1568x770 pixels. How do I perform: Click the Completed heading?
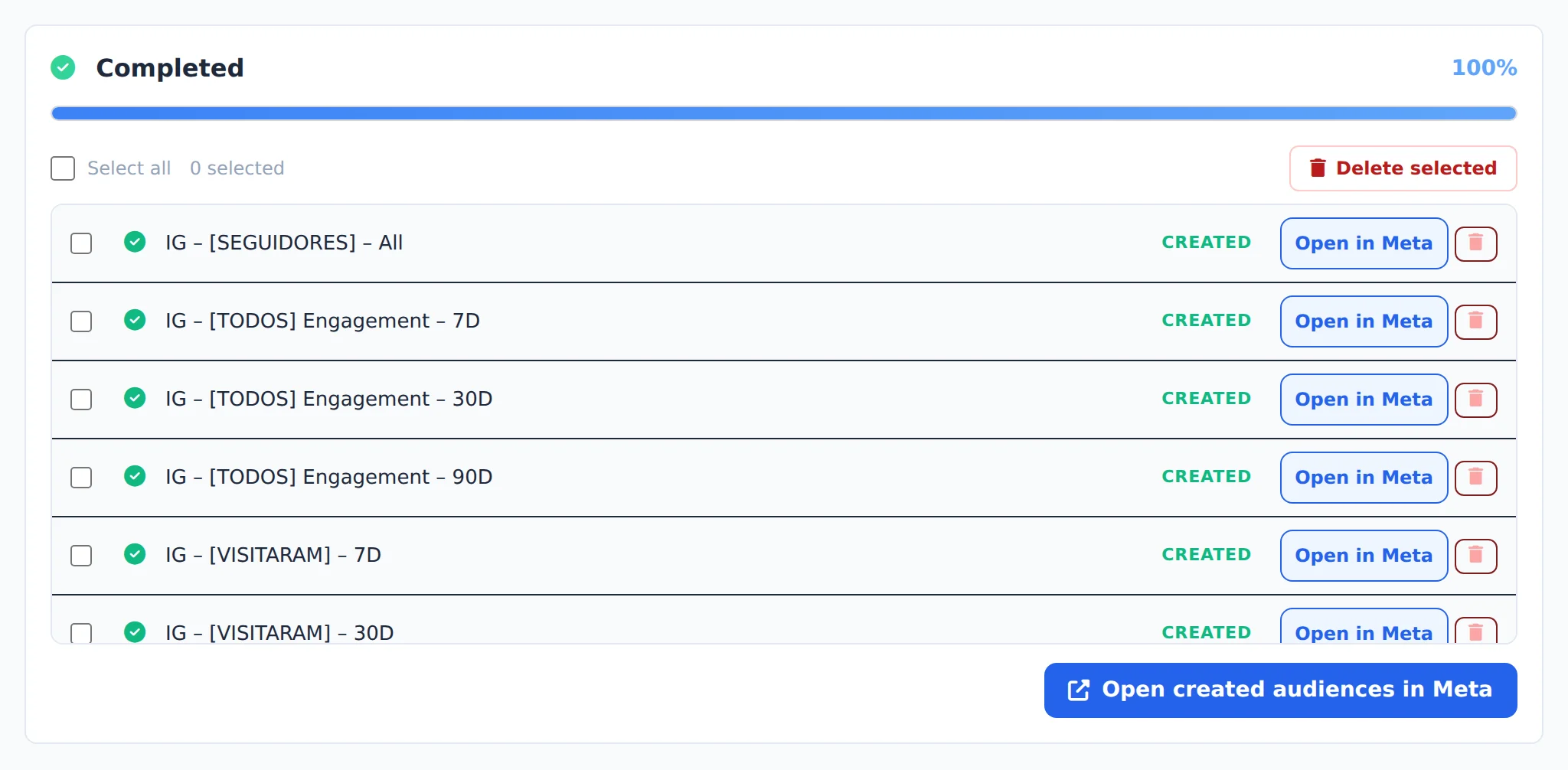[170, 67]
